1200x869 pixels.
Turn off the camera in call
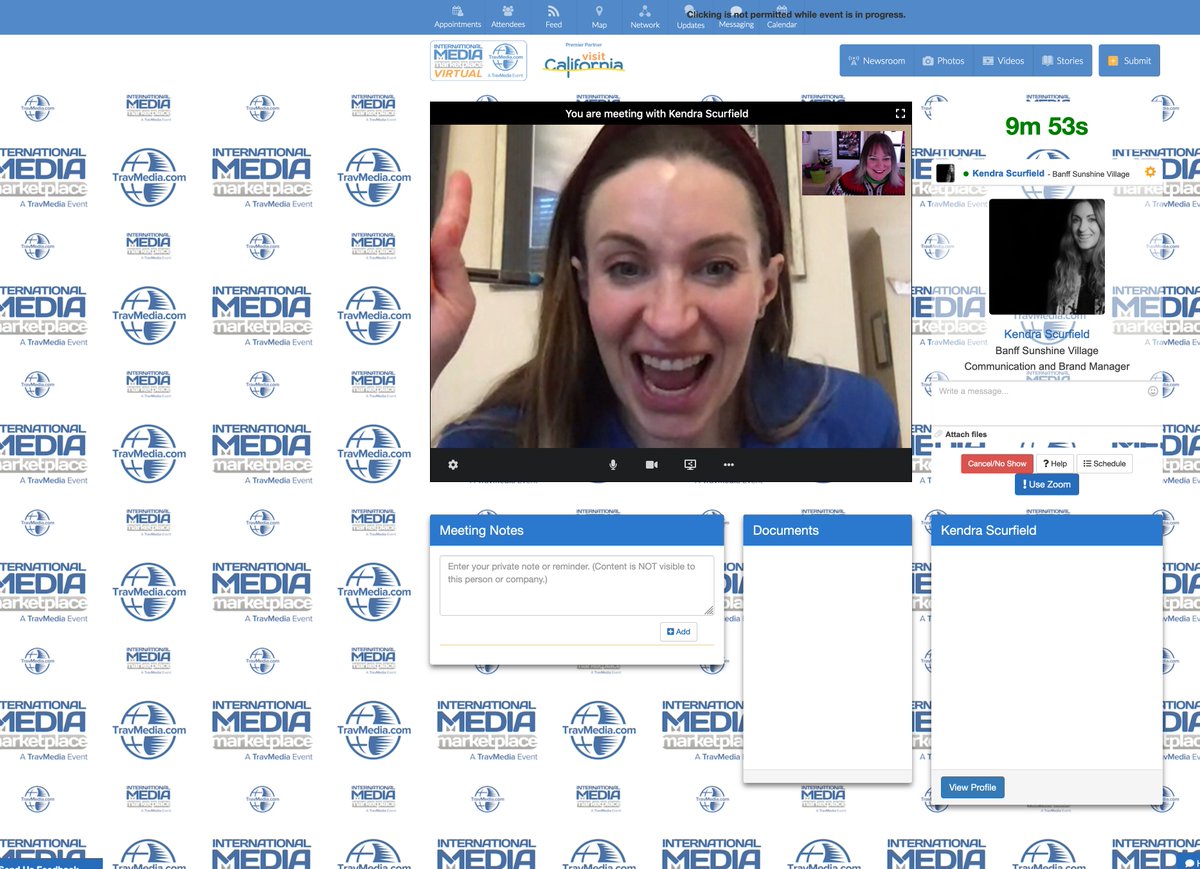(x=651, y=465)
